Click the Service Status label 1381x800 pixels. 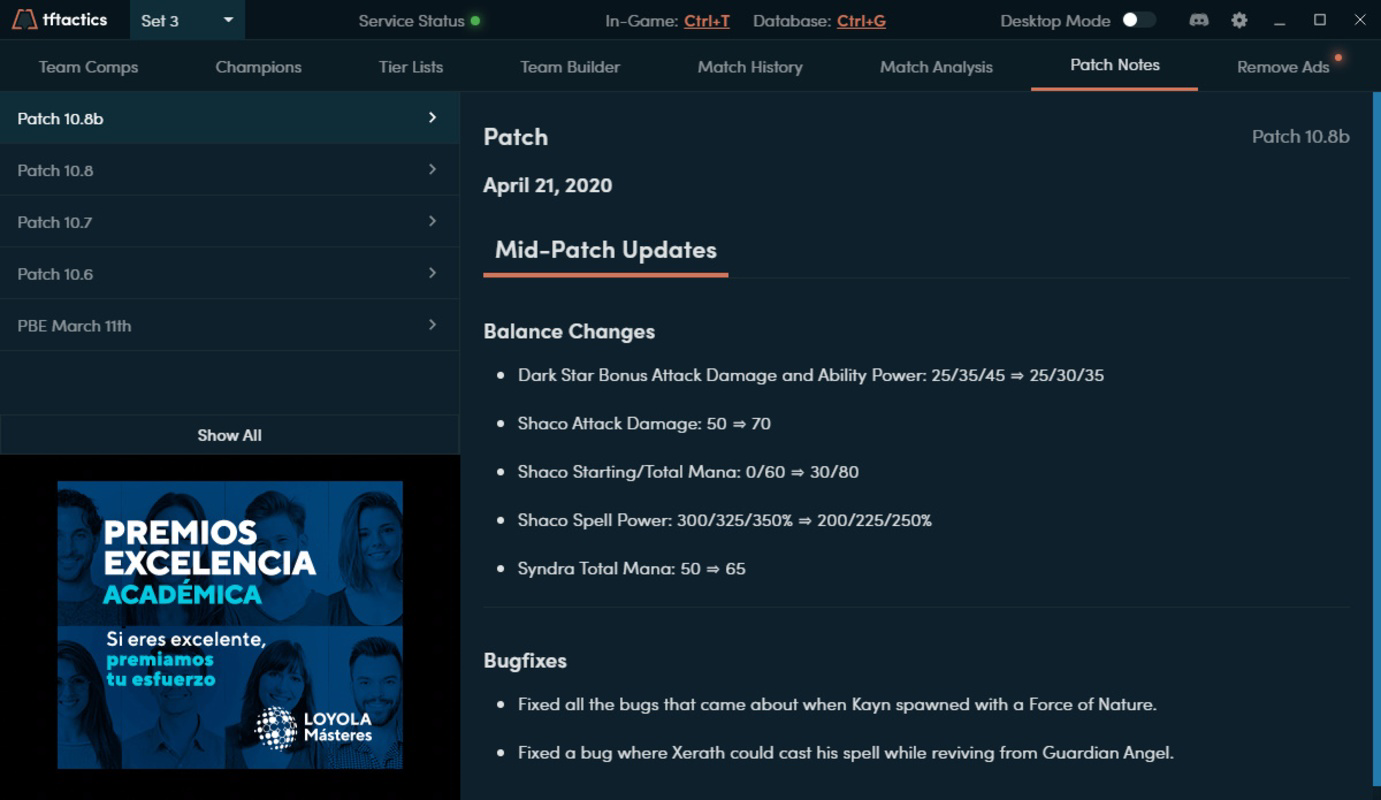click(411, 21)
